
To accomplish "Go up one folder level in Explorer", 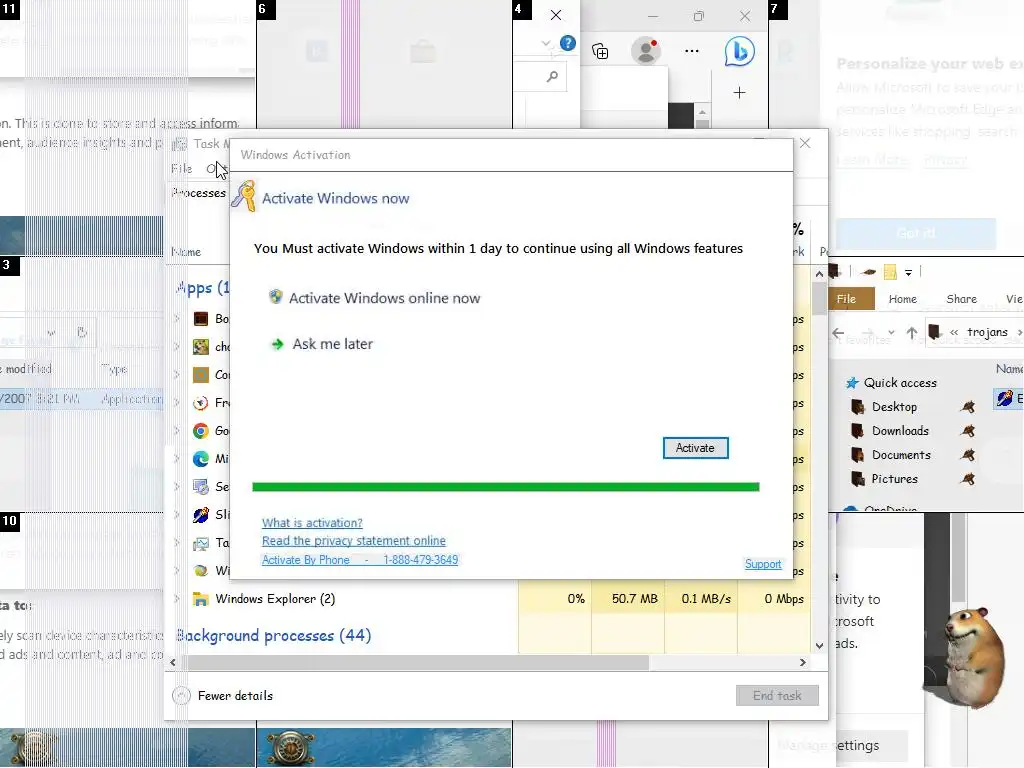I will 912,333.
